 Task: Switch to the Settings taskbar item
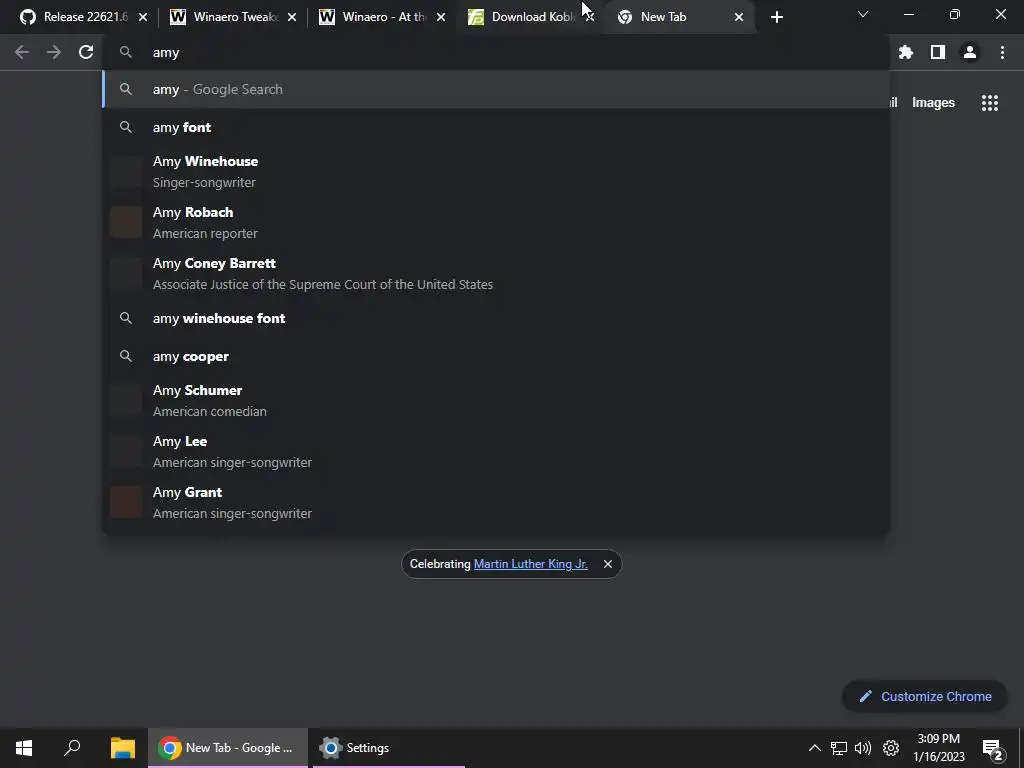(x=389, y=748)
